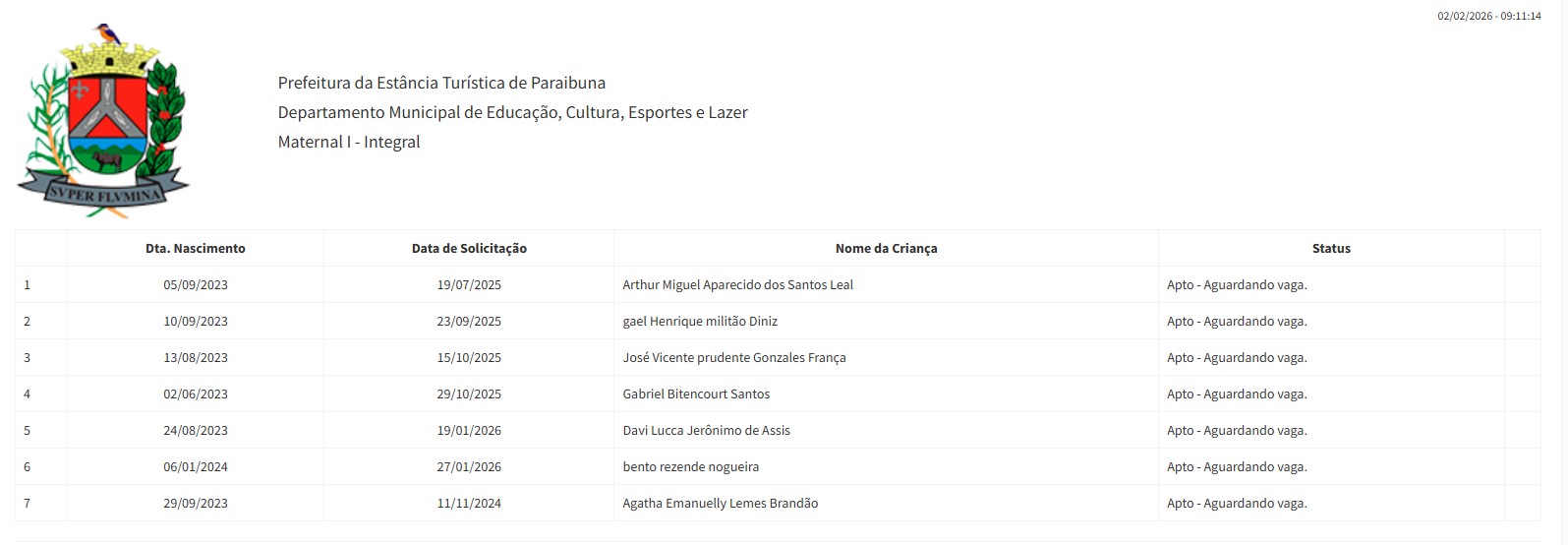Click request date 27/01/2026
The image size is (1568, 545).
point(469,467)
